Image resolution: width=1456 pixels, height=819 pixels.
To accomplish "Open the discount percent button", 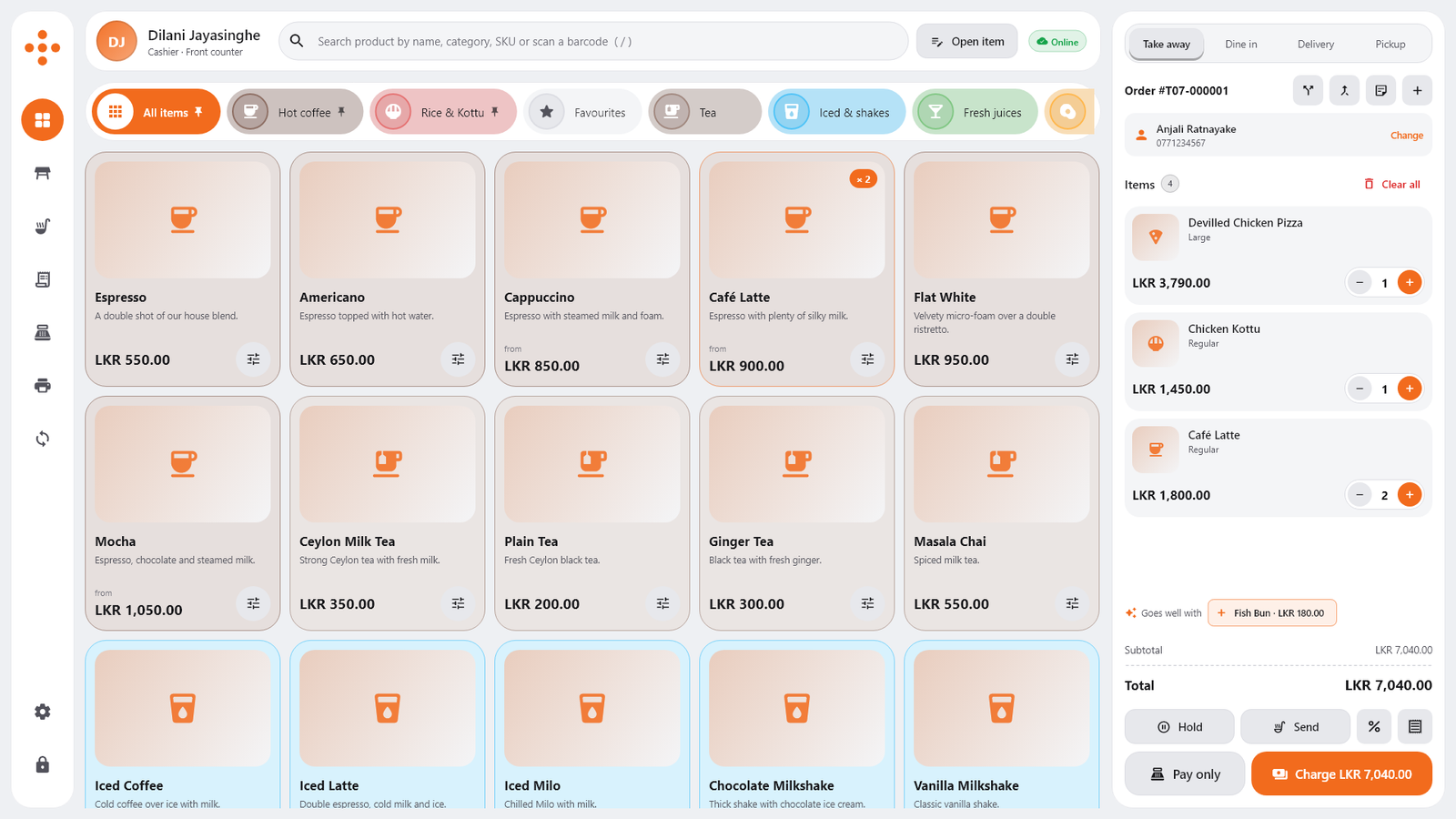I will pos(1374,726).
